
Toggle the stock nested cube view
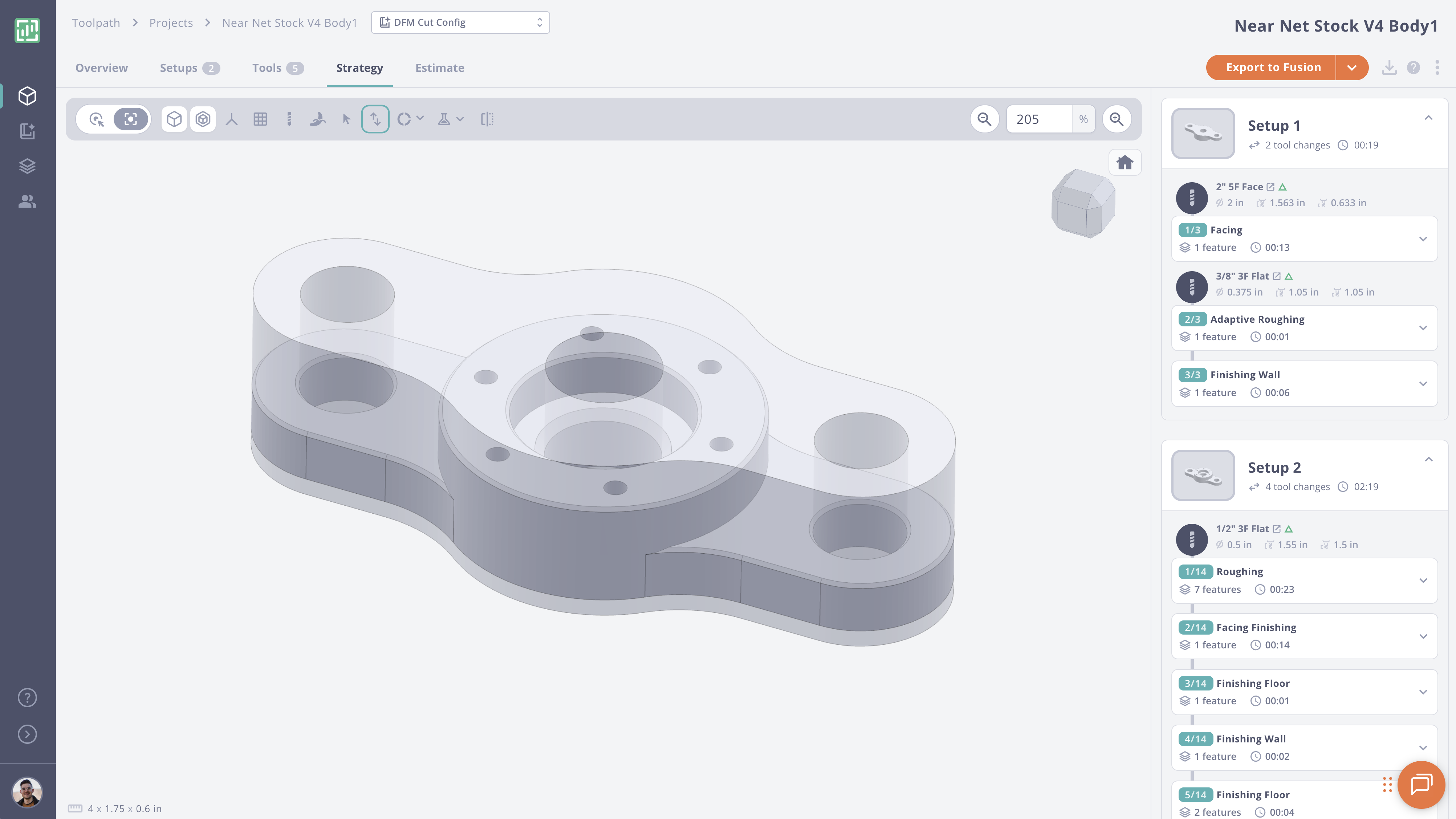point(203,119)
